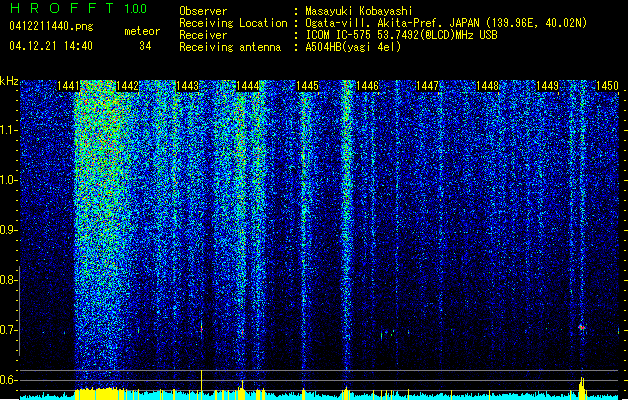
Task: Click the 0.8 kHz axis tick label
Action: tap(8, 280)
